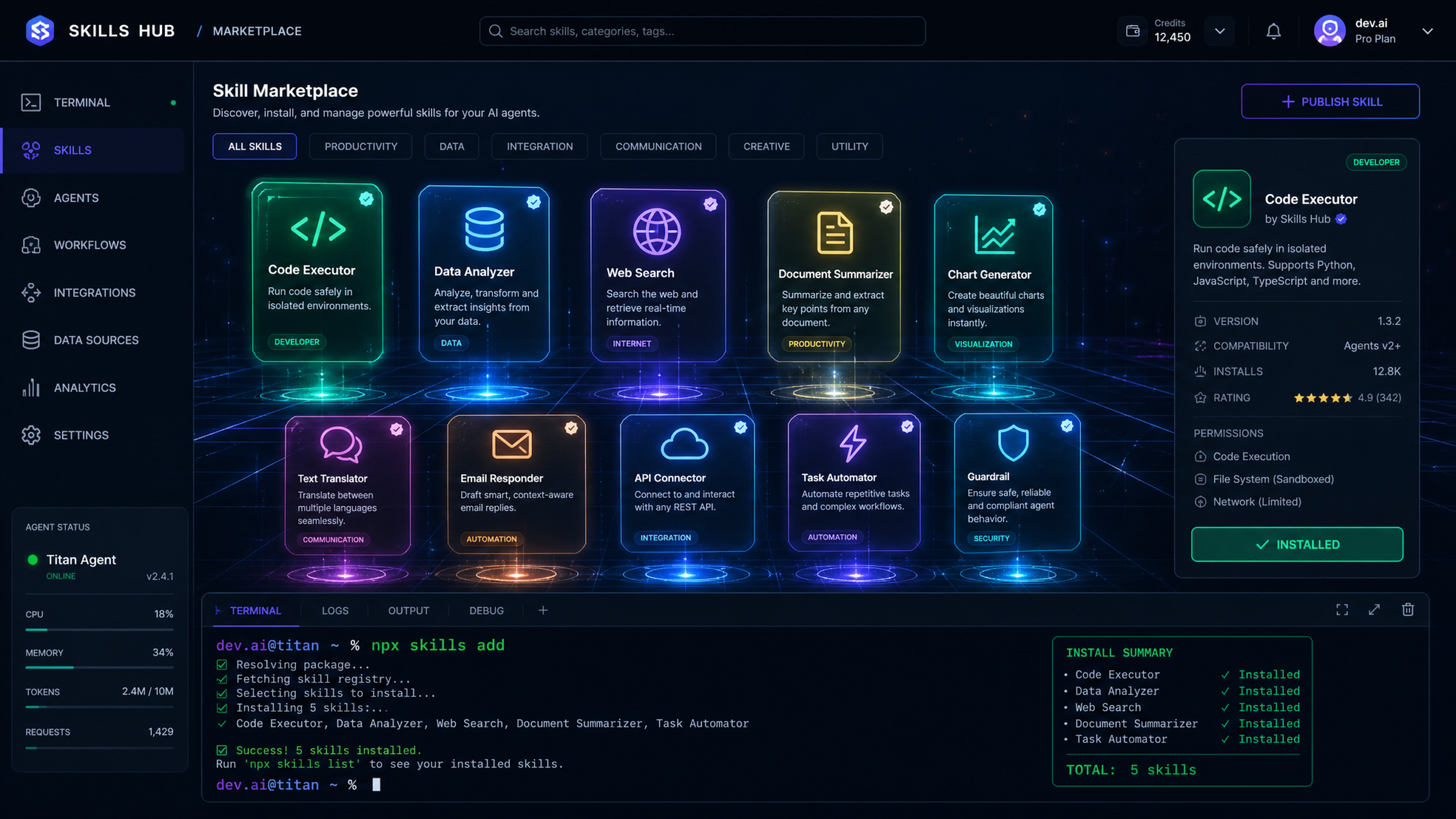The image size is (1456, 819).
Task: Filter by Productivity category
Action: [x=360, y=146]
